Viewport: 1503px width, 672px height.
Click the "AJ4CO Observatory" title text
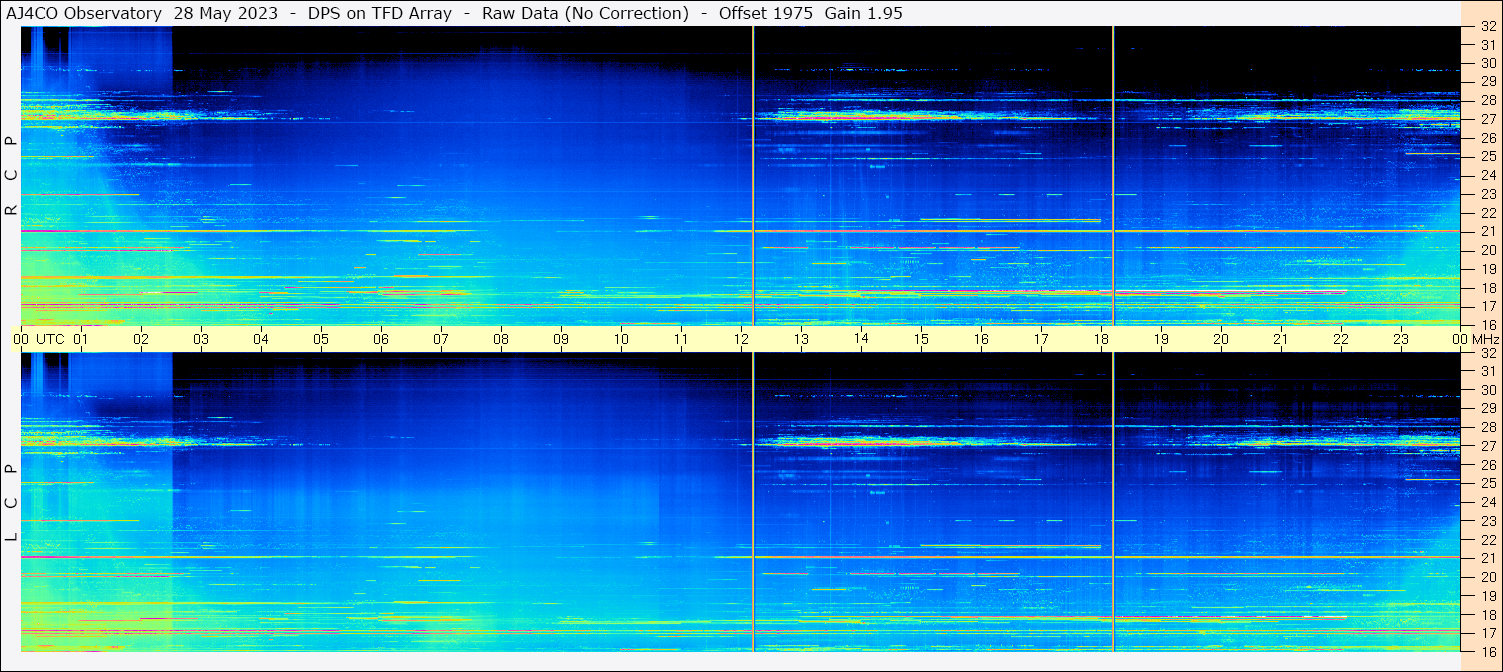[x=84, y=13]
